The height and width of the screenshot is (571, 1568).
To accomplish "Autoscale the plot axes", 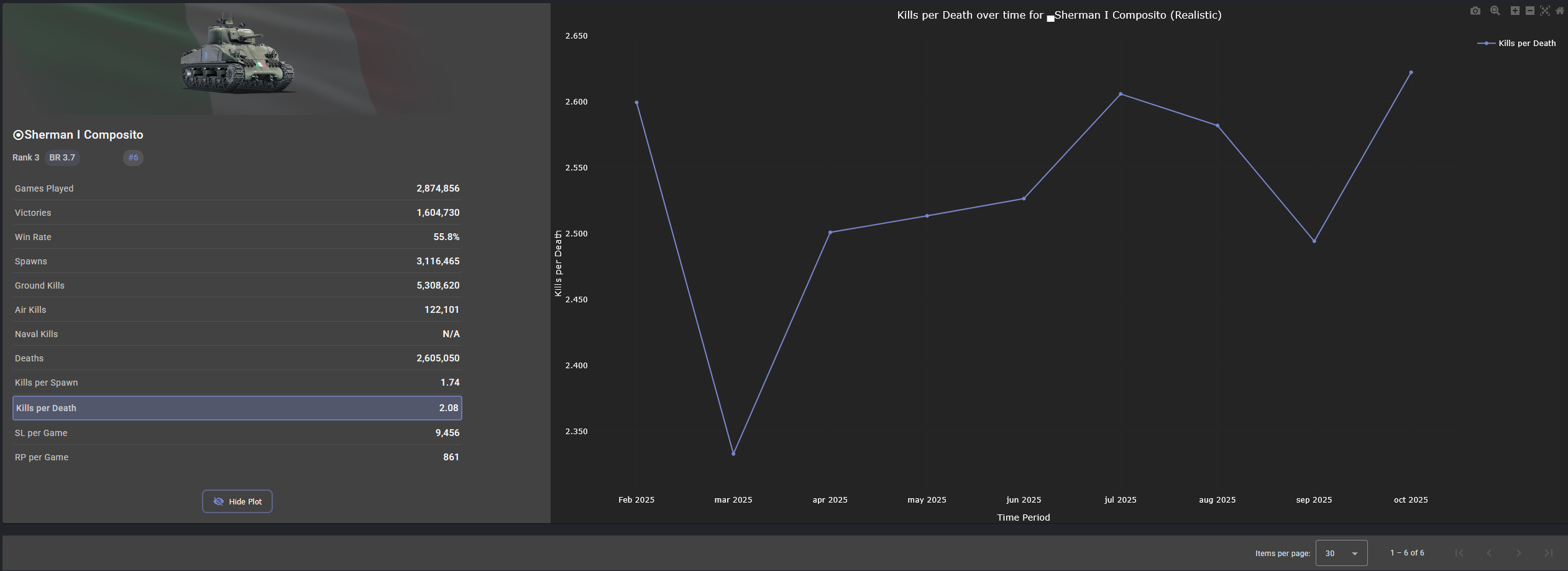I will pyautogui.click(x=1544, y=11).
